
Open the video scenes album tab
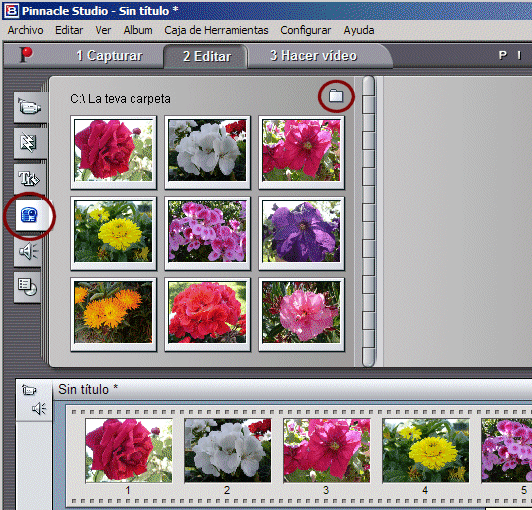pos(30,108)
